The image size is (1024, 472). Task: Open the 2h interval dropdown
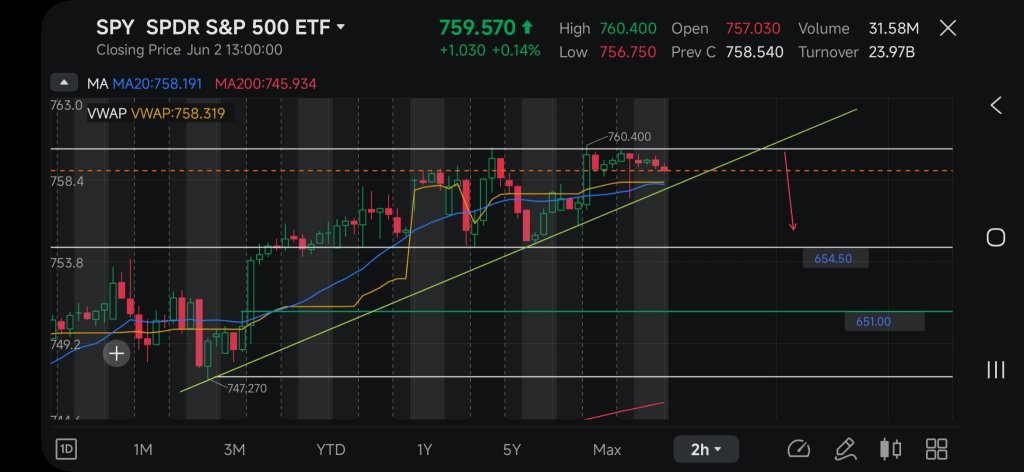coord(706,449)
